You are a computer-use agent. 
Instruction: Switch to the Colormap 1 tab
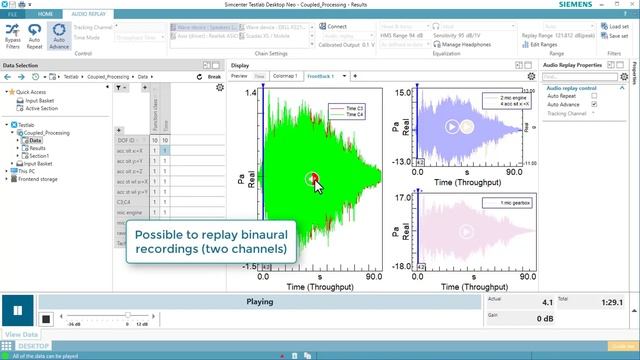[x=285, y=76]
